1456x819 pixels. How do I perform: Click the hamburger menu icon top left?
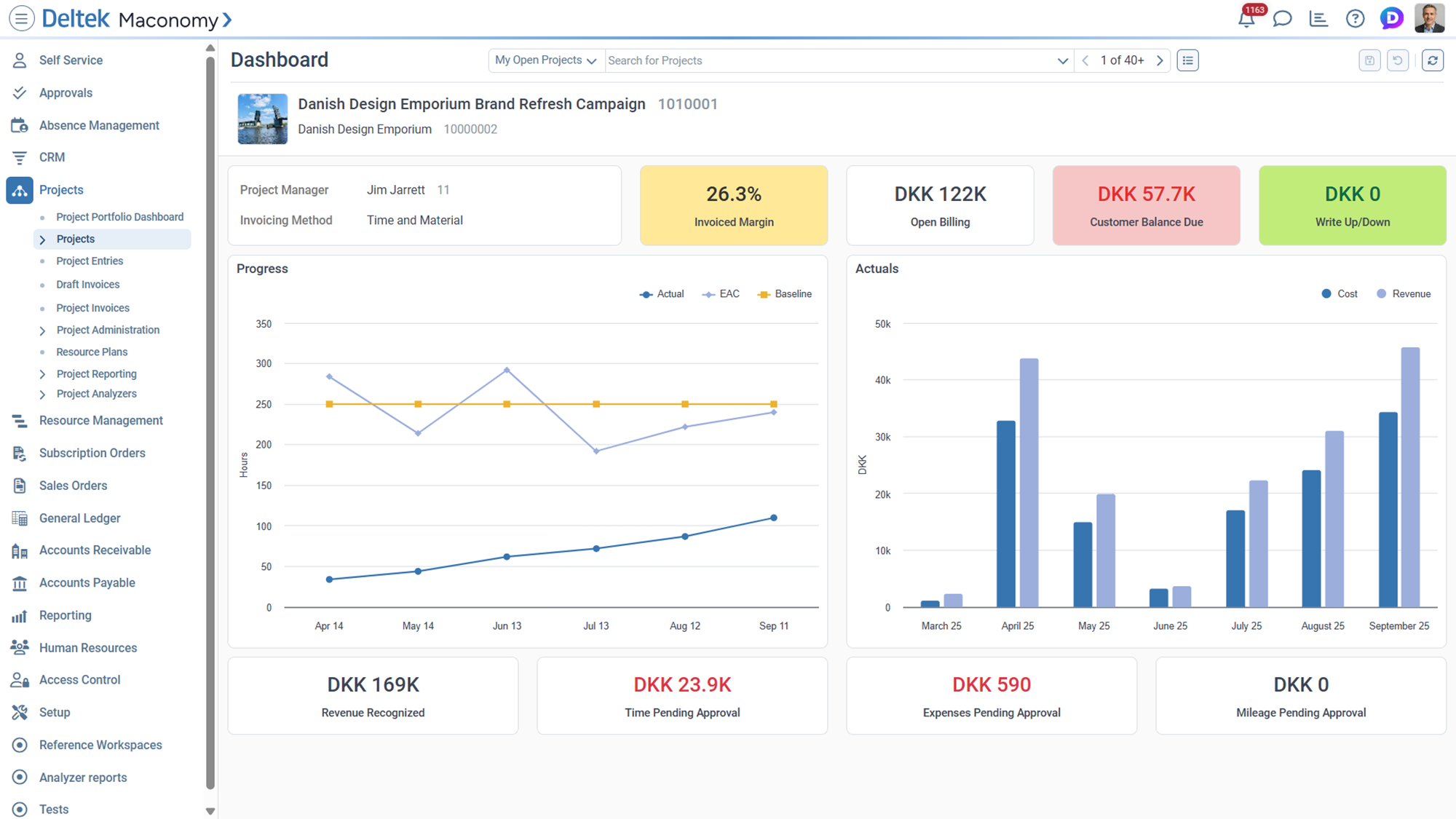(21, 18)
